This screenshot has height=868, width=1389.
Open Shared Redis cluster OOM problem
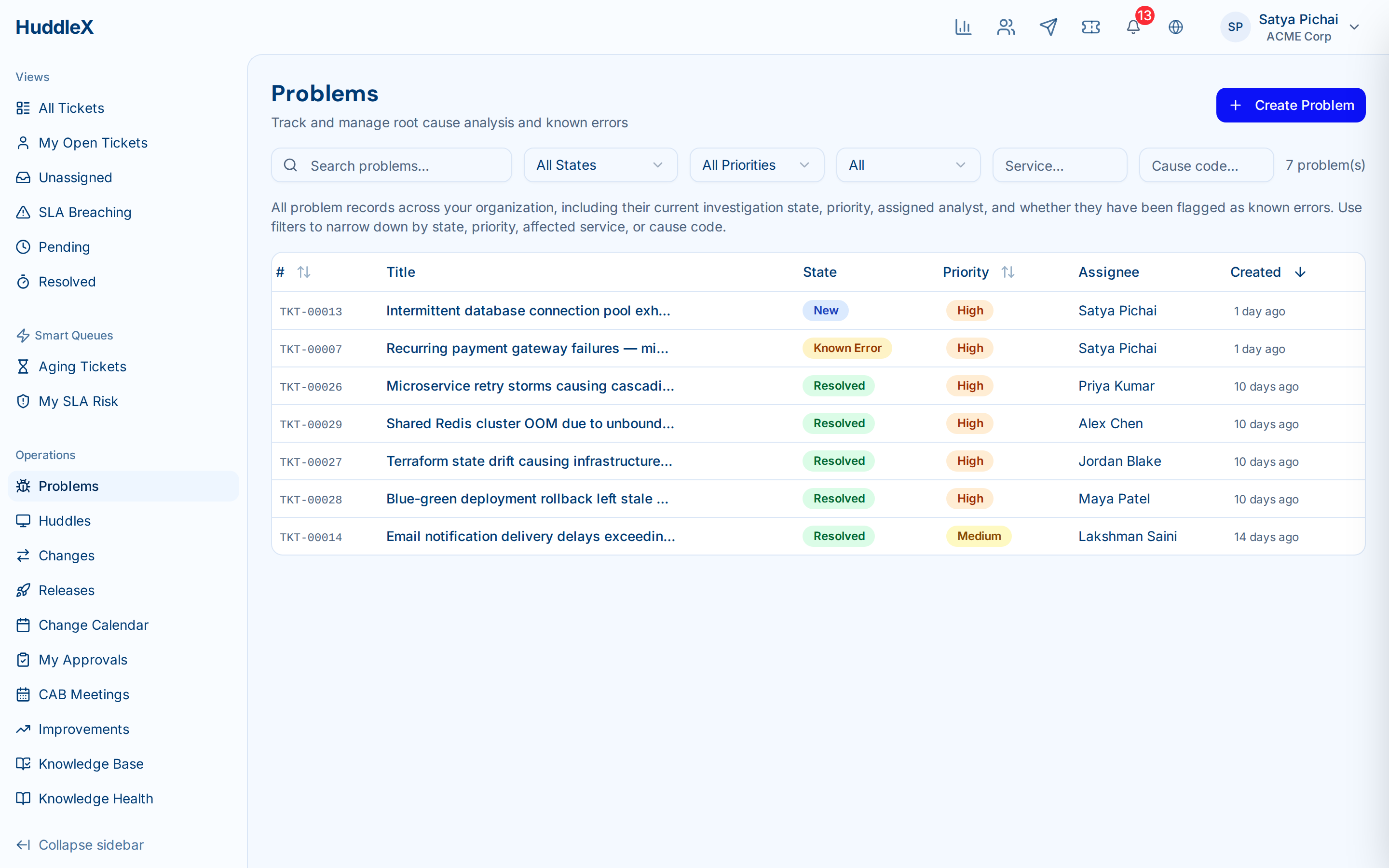[x=530, y=424]
